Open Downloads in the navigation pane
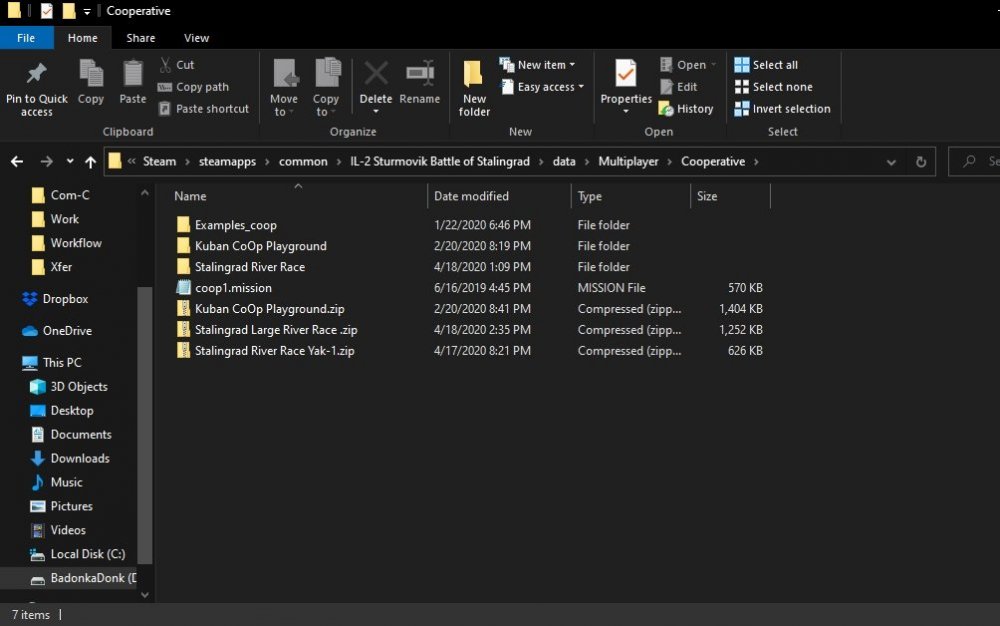Viewport: 1000px width, 626px height. 80,458
